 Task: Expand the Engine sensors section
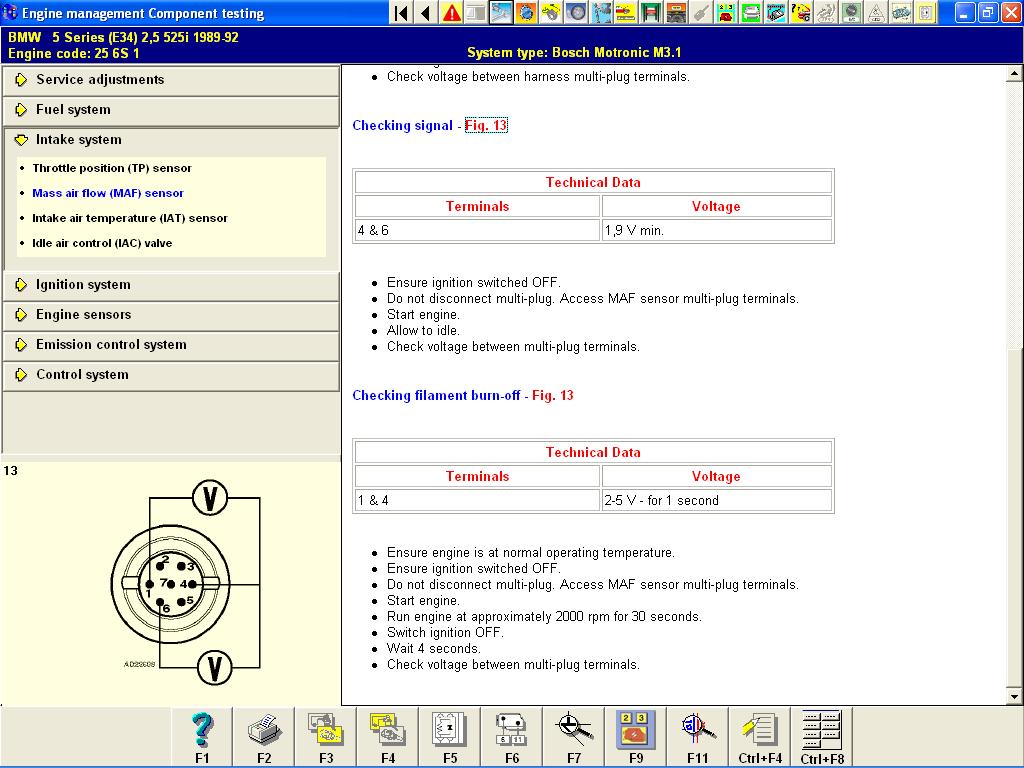pyautogui.click(x=171, y=315)
